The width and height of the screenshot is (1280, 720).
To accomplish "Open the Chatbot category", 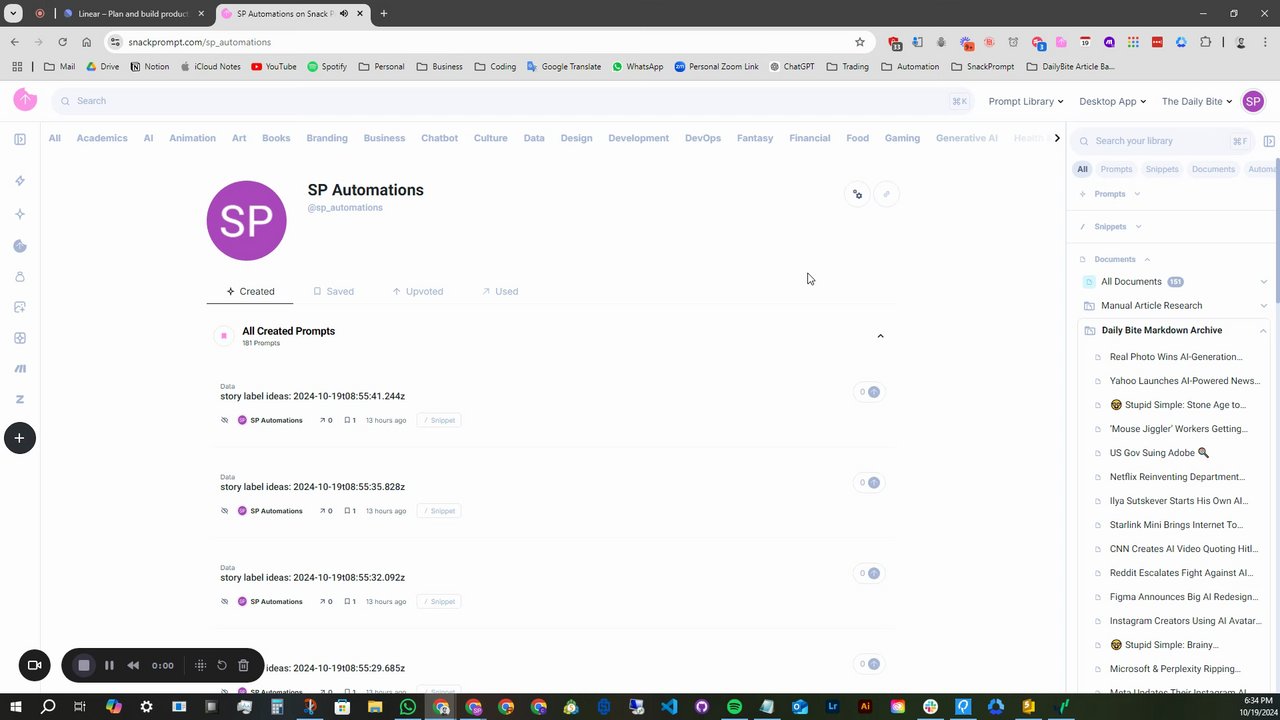I will pos(439,138).
